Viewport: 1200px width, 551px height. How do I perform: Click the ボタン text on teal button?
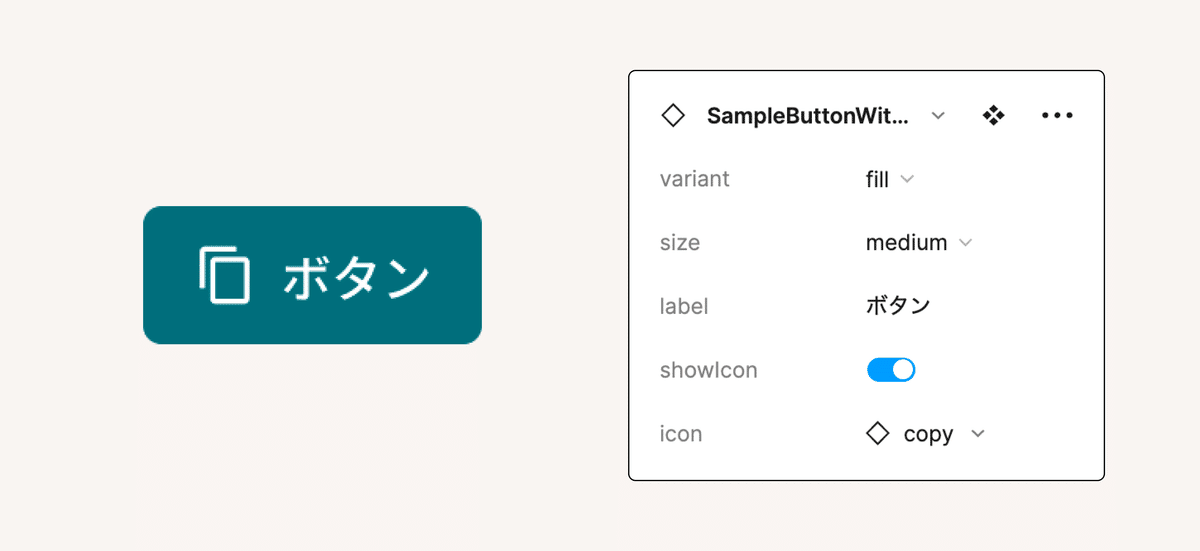click(356, 277)
